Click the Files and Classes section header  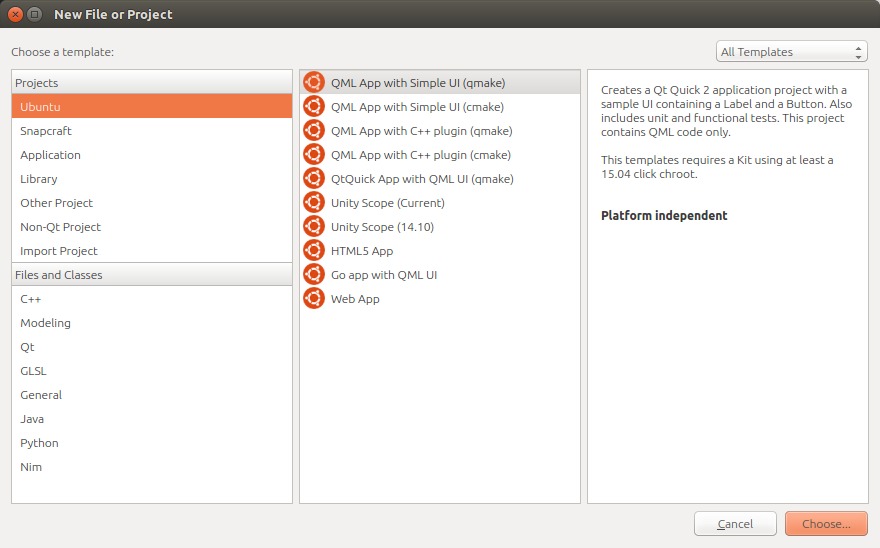point(152,275)
